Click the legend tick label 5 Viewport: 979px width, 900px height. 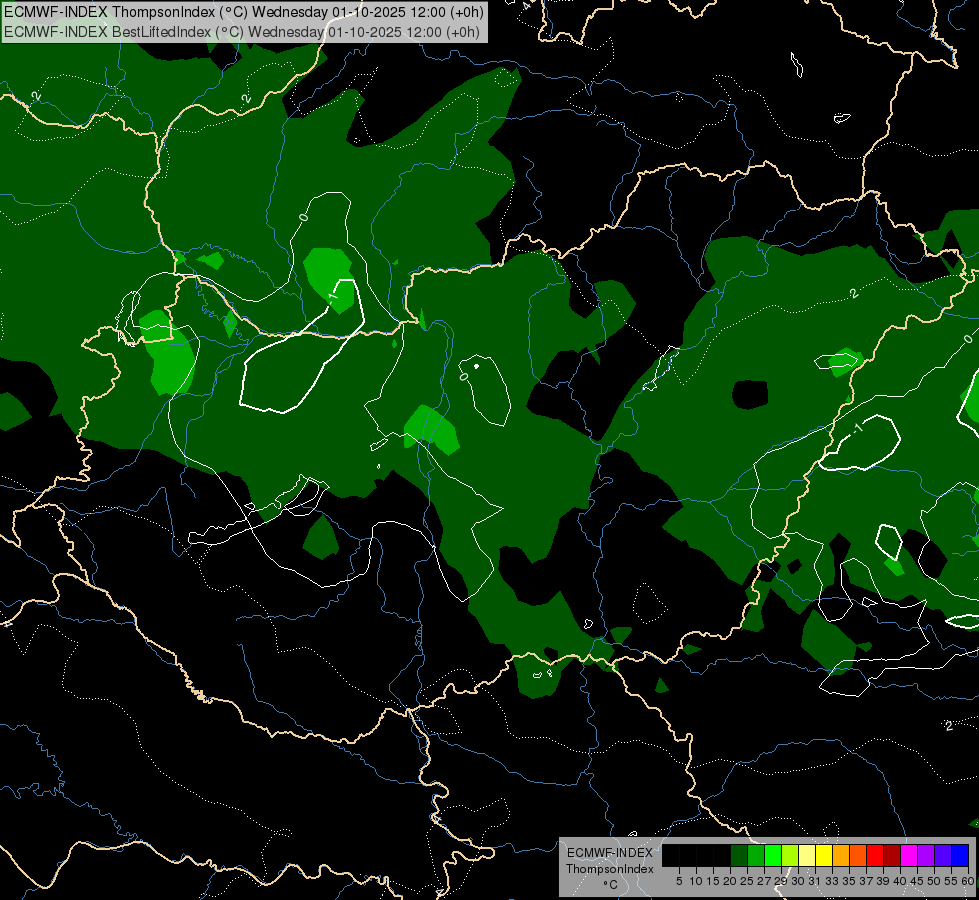pyautogui.click(x=679, y=881)
